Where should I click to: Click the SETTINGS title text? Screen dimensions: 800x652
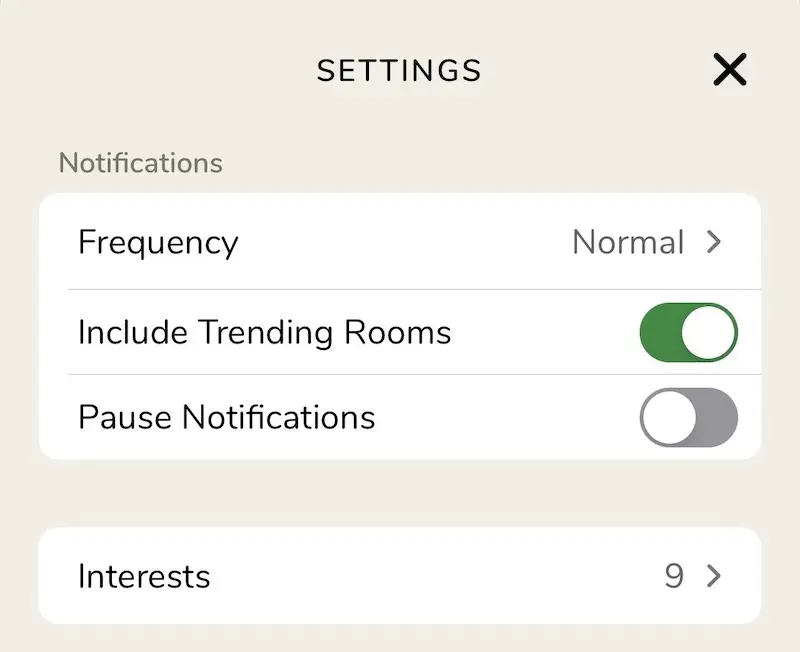click(x=399, y=70)
